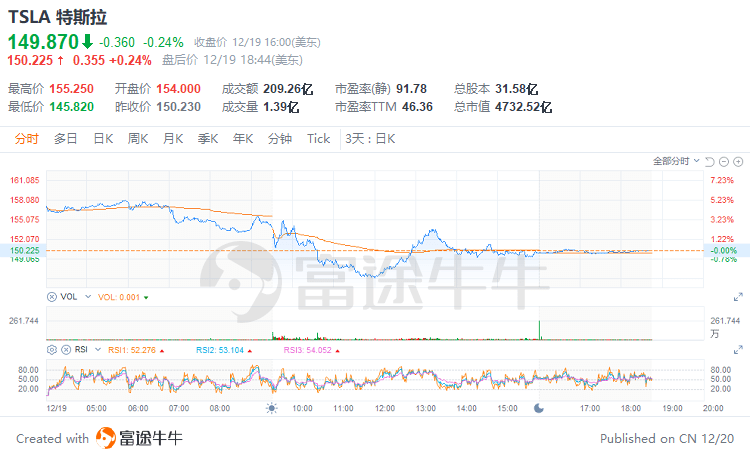The height and width of the screenshot is (459, 750).
Task: Click the 最低价 145.820 value
Action: 71,107
